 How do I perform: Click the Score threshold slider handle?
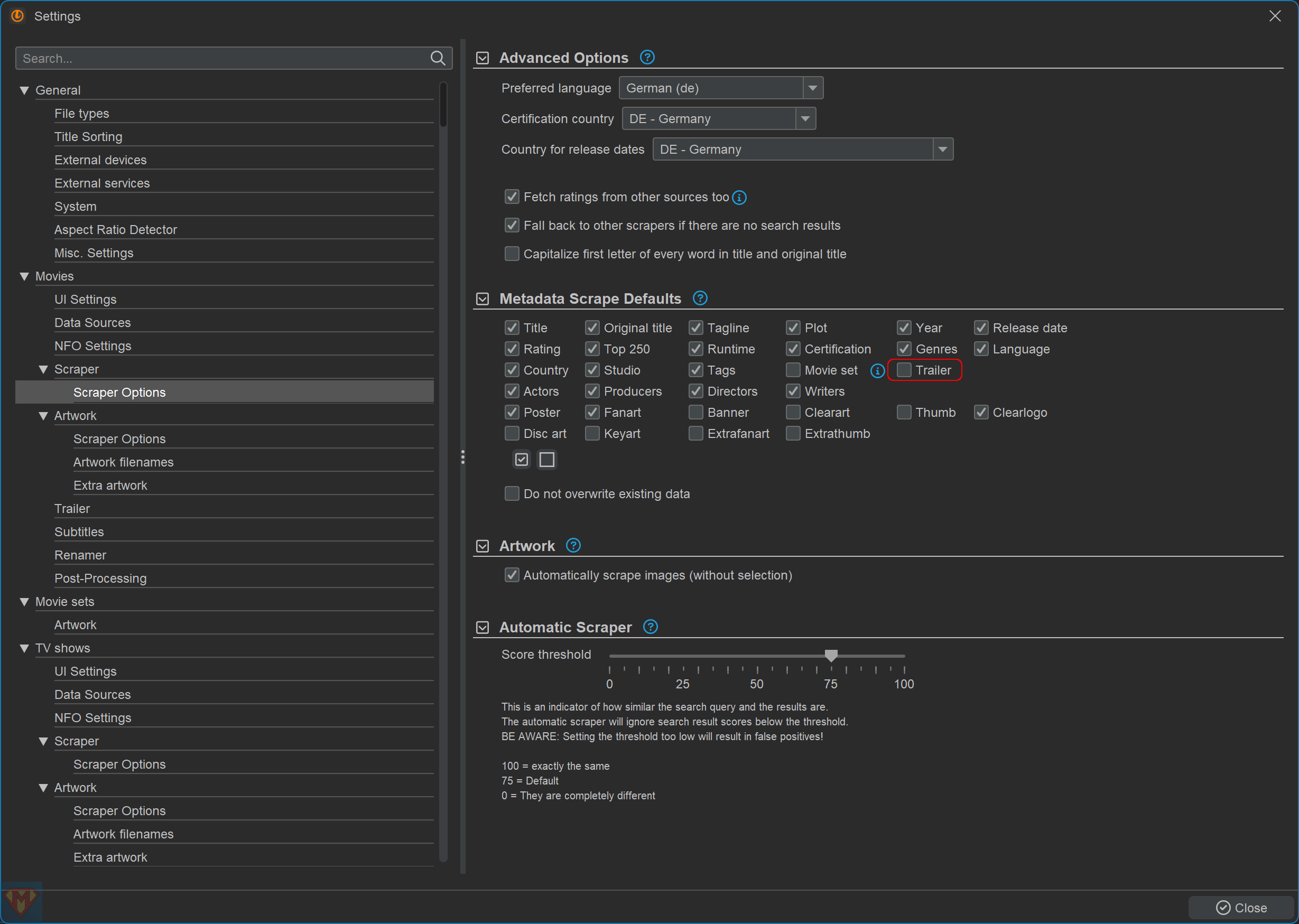[x=831, y=656]
